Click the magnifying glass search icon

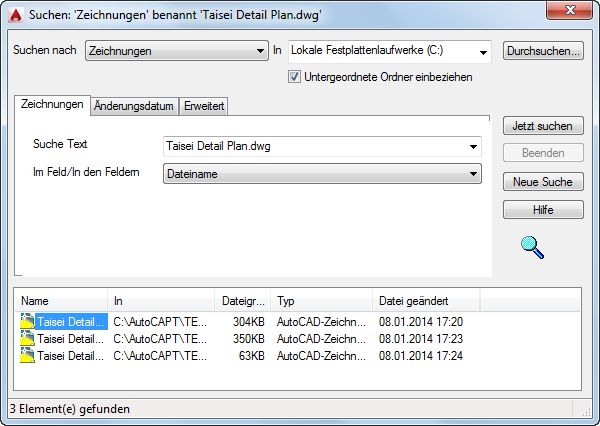532,247
